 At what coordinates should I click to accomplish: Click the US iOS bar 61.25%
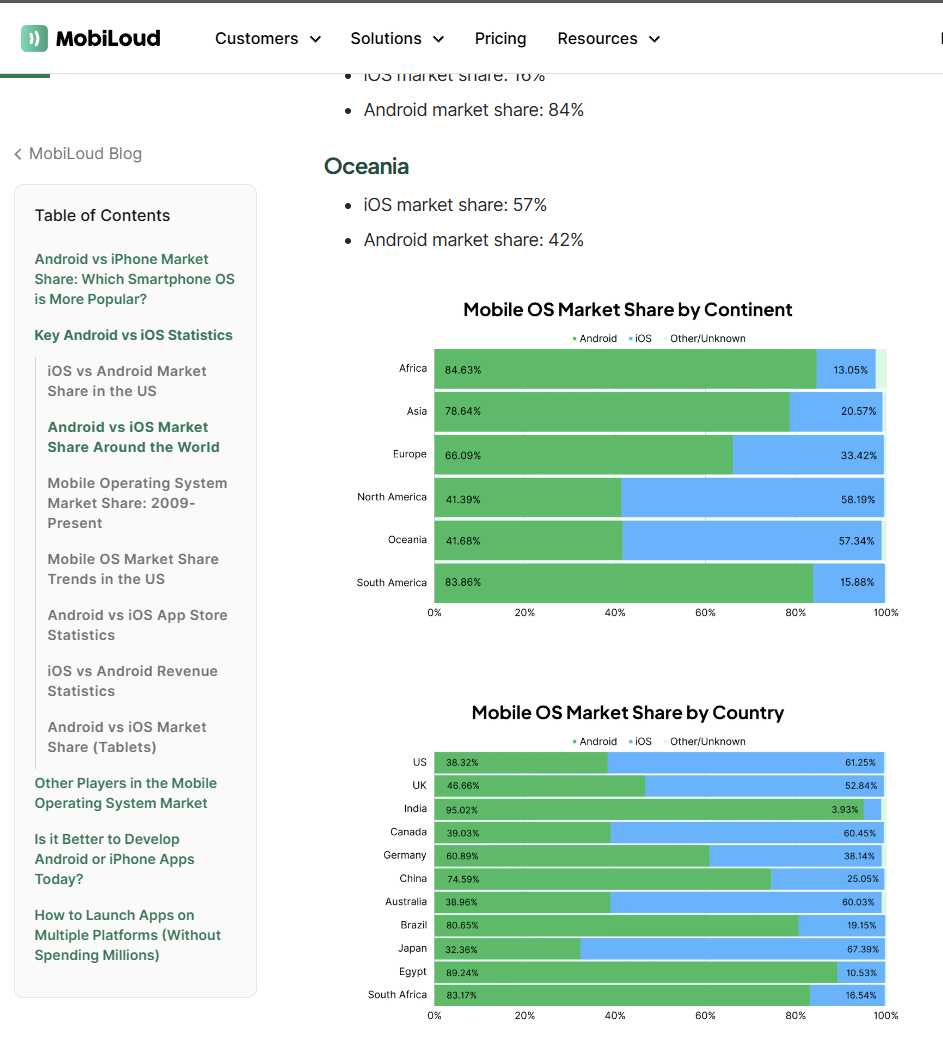click(x=746, y=763)
